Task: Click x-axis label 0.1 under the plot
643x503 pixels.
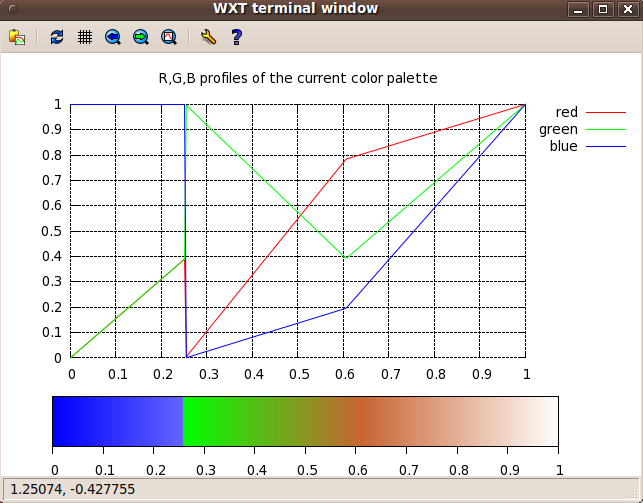Action: [x=117, y=374]
